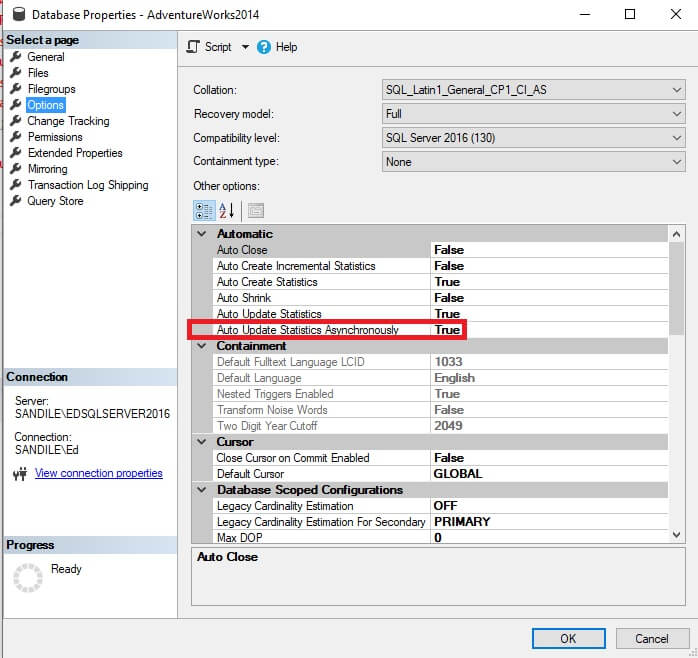Click the property grid scroll-down arrow

point(676,535)
